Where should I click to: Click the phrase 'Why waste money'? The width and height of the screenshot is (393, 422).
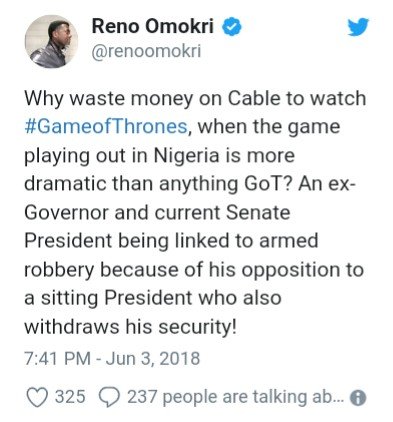109,99
